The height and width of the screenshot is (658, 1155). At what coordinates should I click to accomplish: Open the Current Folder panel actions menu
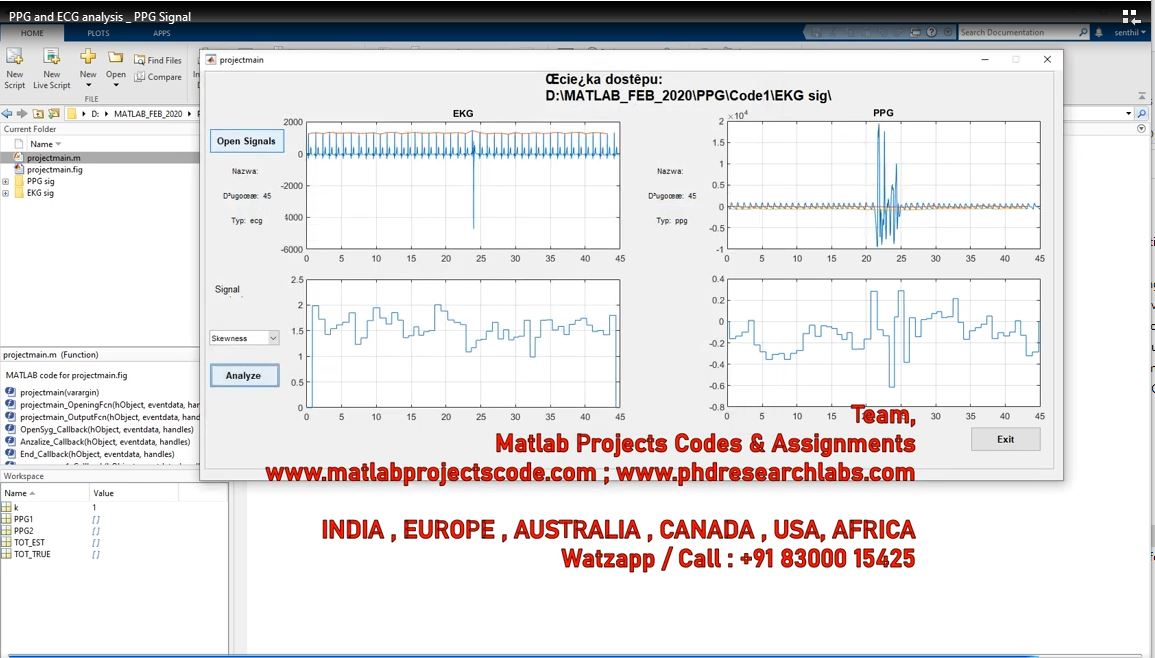[x=1142, y=129]
